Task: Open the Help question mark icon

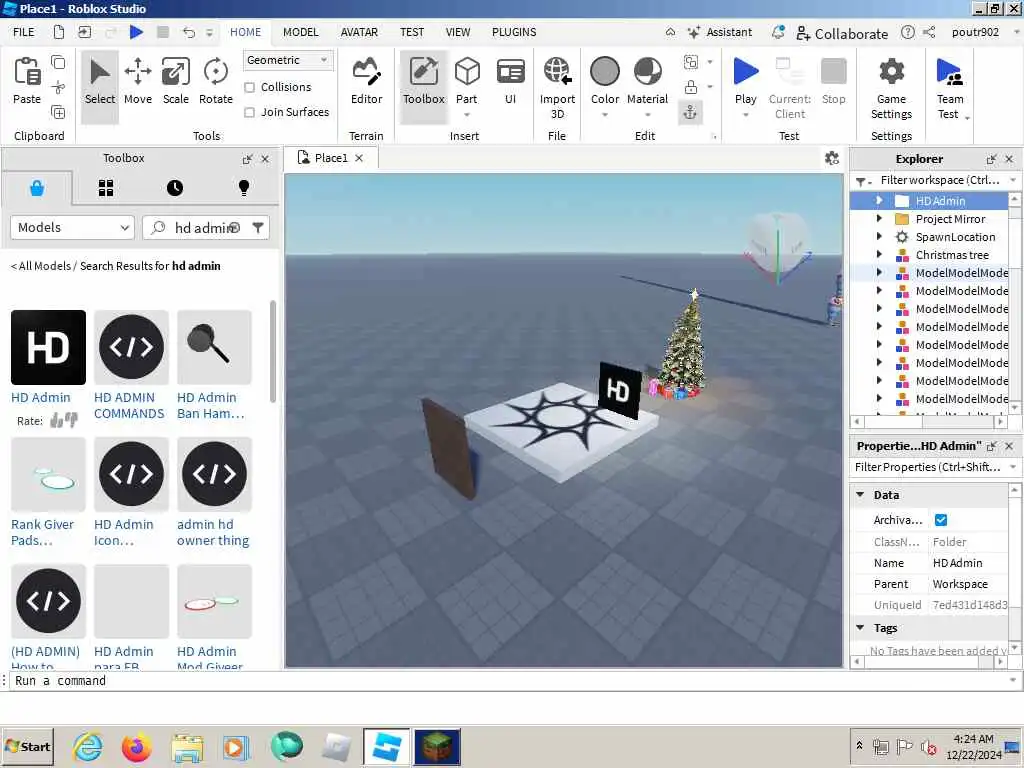Action: click(x=908, y=32)
